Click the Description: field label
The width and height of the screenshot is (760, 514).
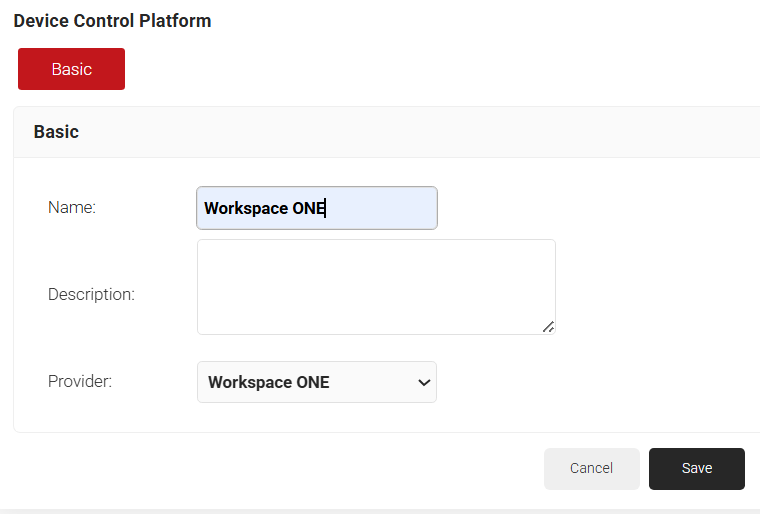click(x=91, y=294)
